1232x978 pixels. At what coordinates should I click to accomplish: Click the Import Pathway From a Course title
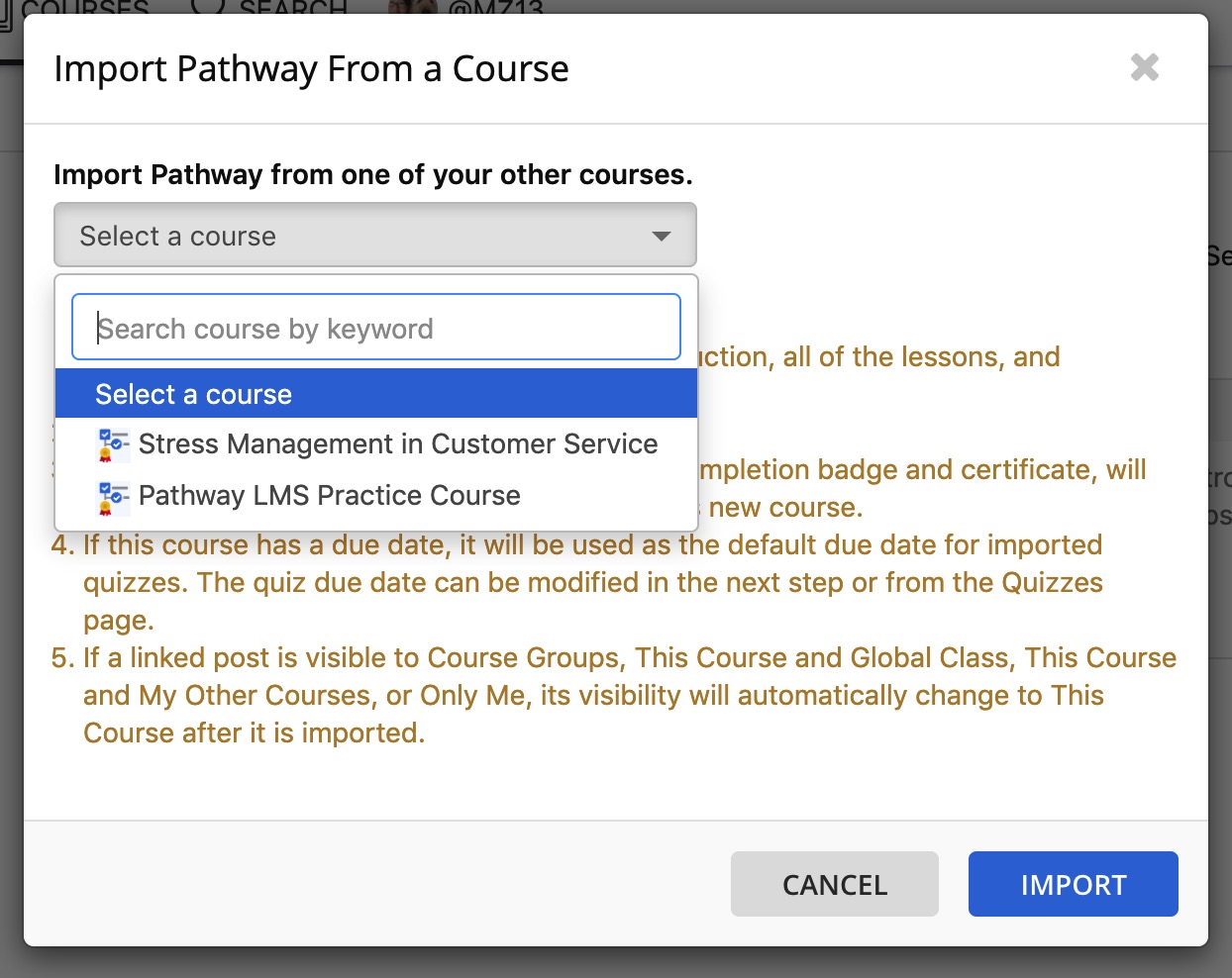[x=311, y=69]
